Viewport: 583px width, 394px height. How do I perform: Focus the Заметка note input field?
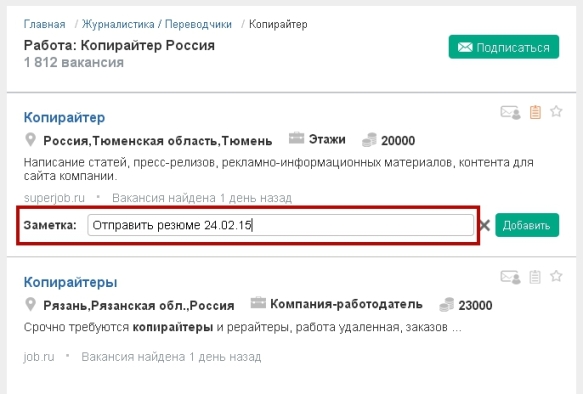[280, 225]
